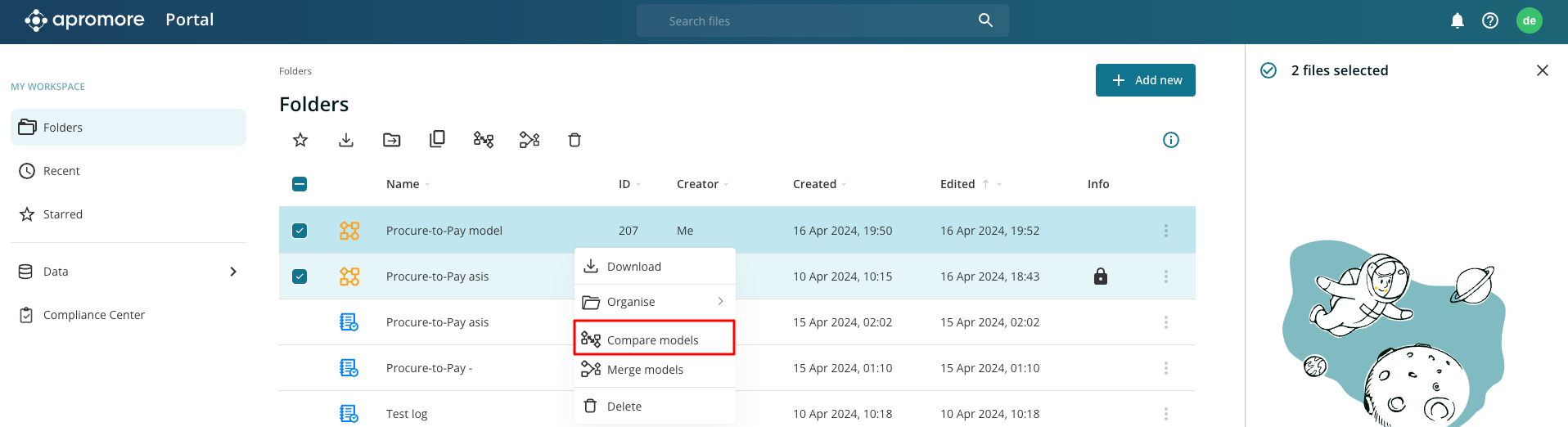Uncheck the Procure-to-Pay model checkbox
The width and height of the screenshot is (1568, 427).
pyautogui.click(x=300, y=231)
